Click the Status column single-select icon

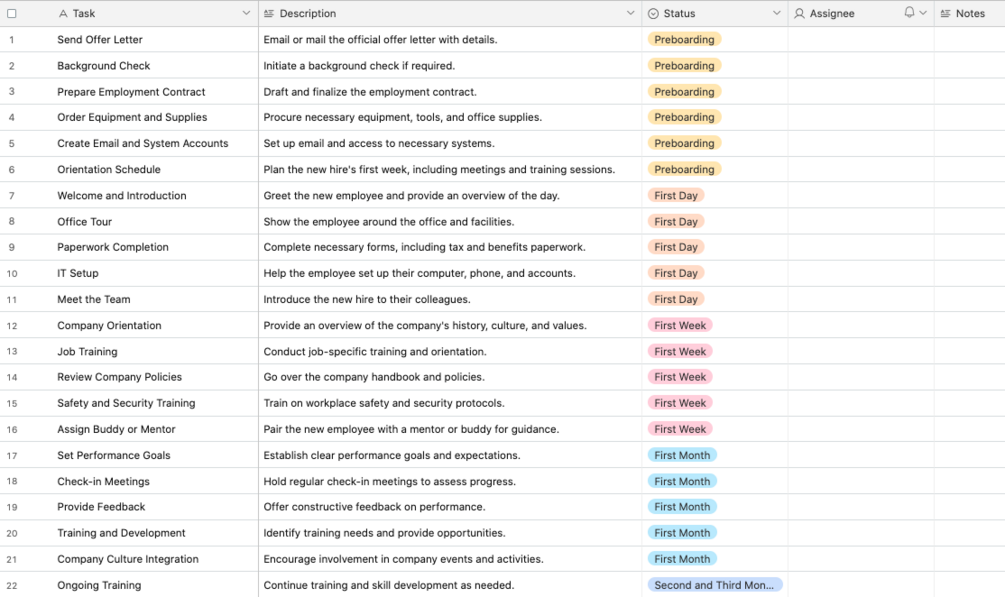[653, 14]
